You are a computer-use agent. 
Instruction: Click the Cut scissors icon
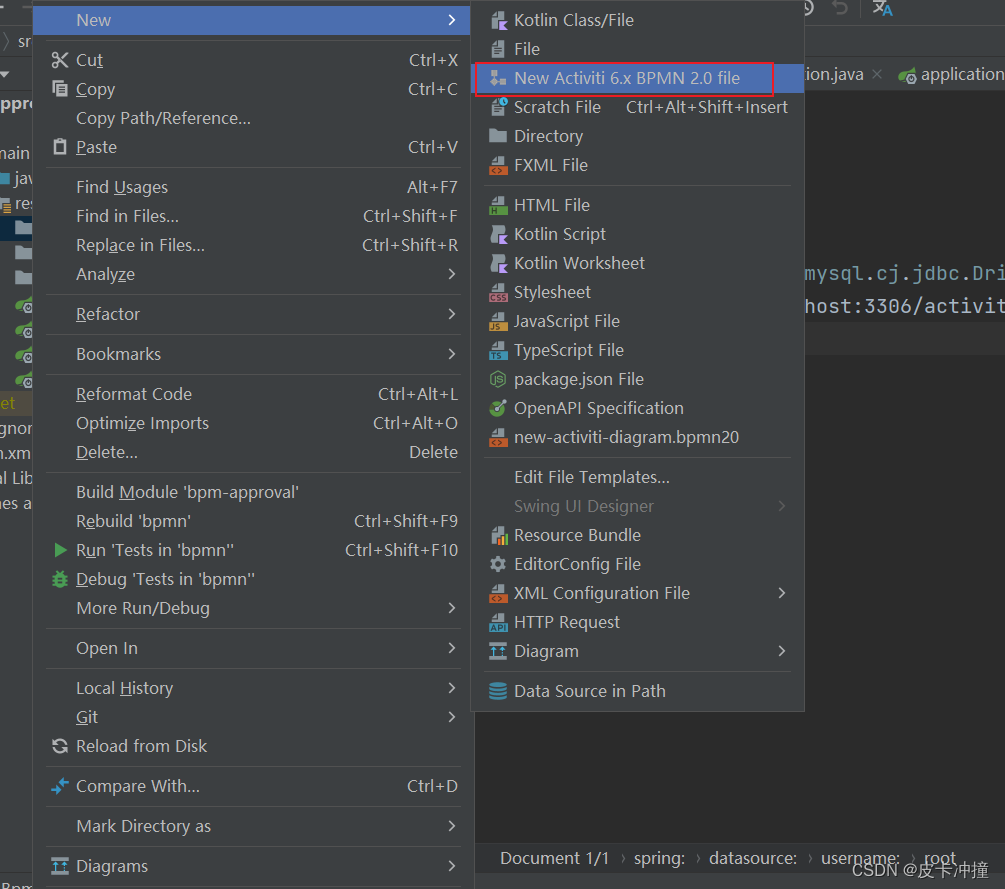click(x=60, y=60)
